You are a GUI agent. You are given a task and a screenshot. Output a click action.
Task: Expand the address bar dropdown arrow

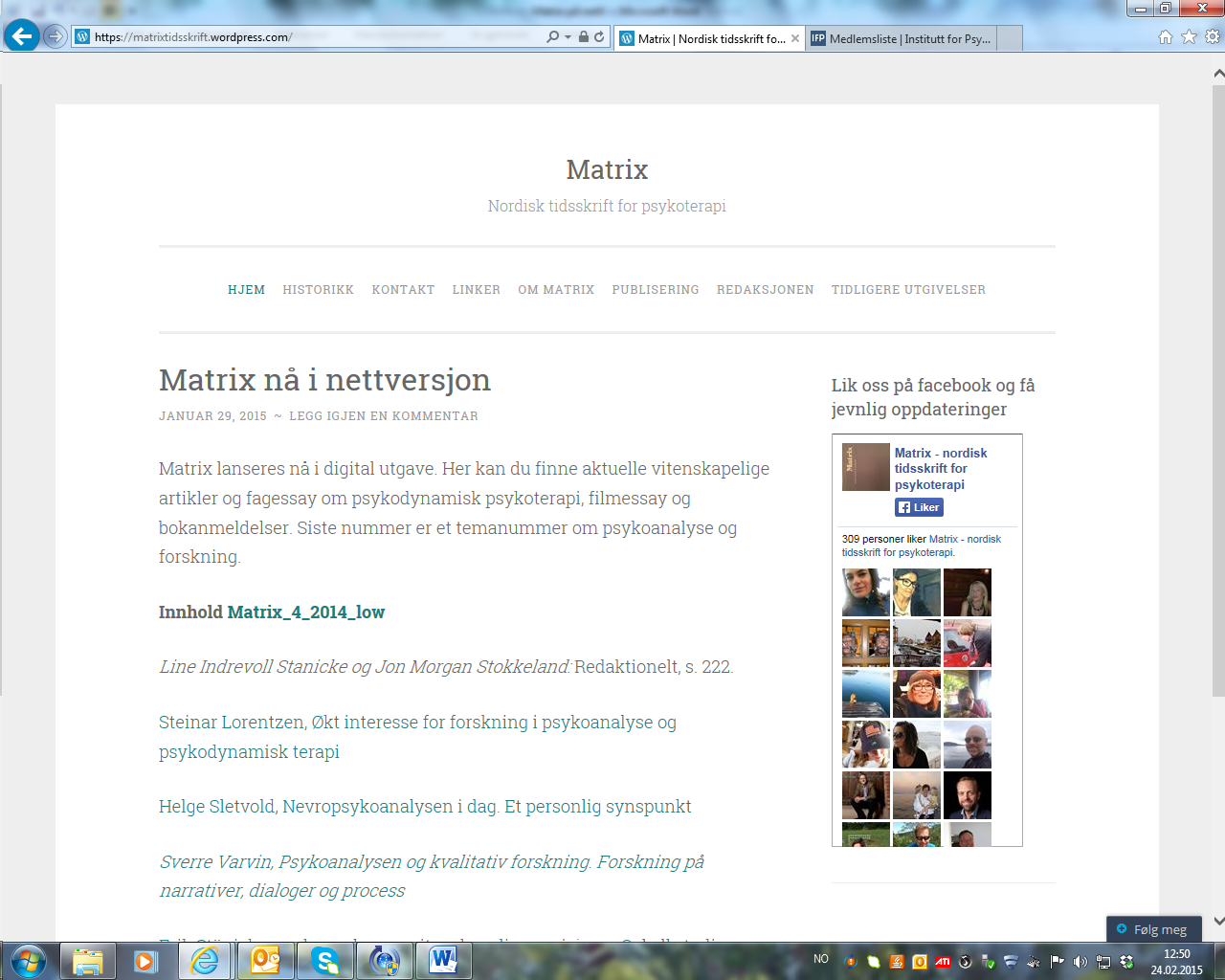pyautogui.click(x=568, y=37)
